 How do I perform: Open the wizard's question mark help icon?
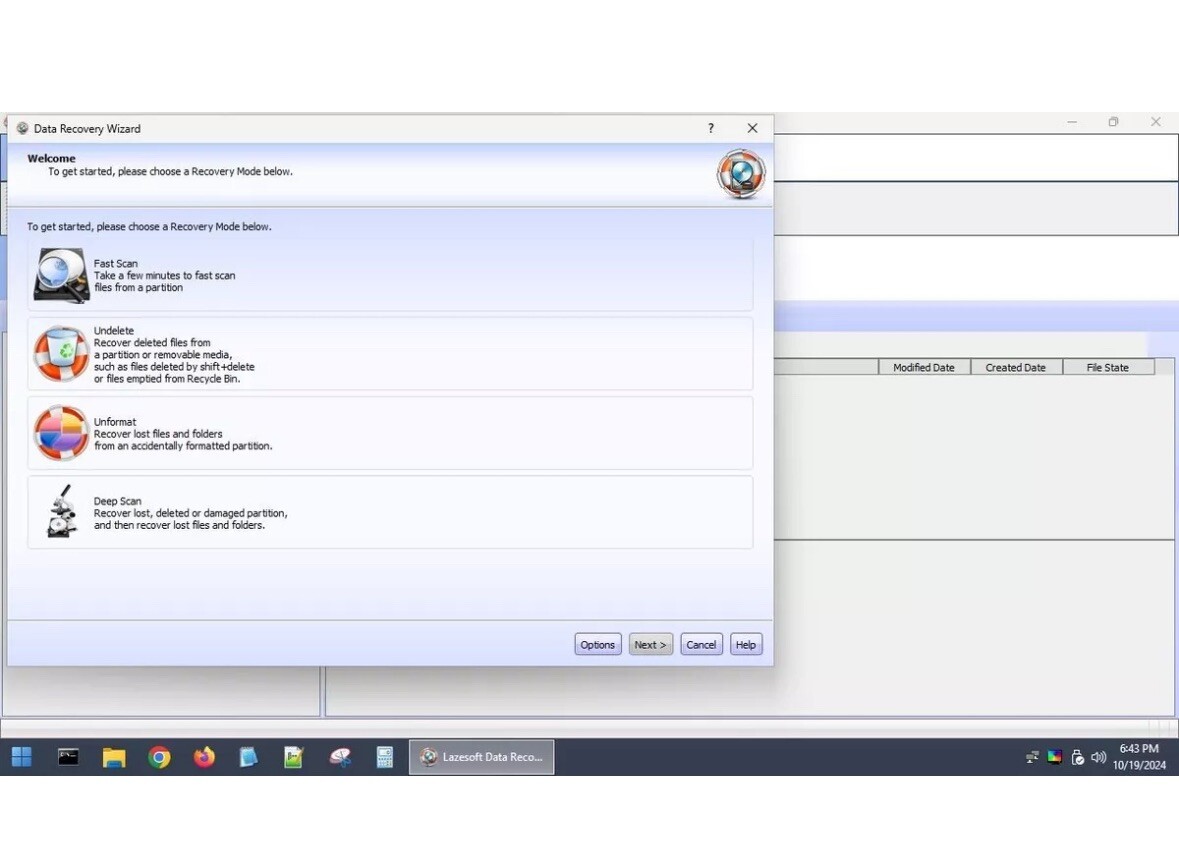[710, 128]
